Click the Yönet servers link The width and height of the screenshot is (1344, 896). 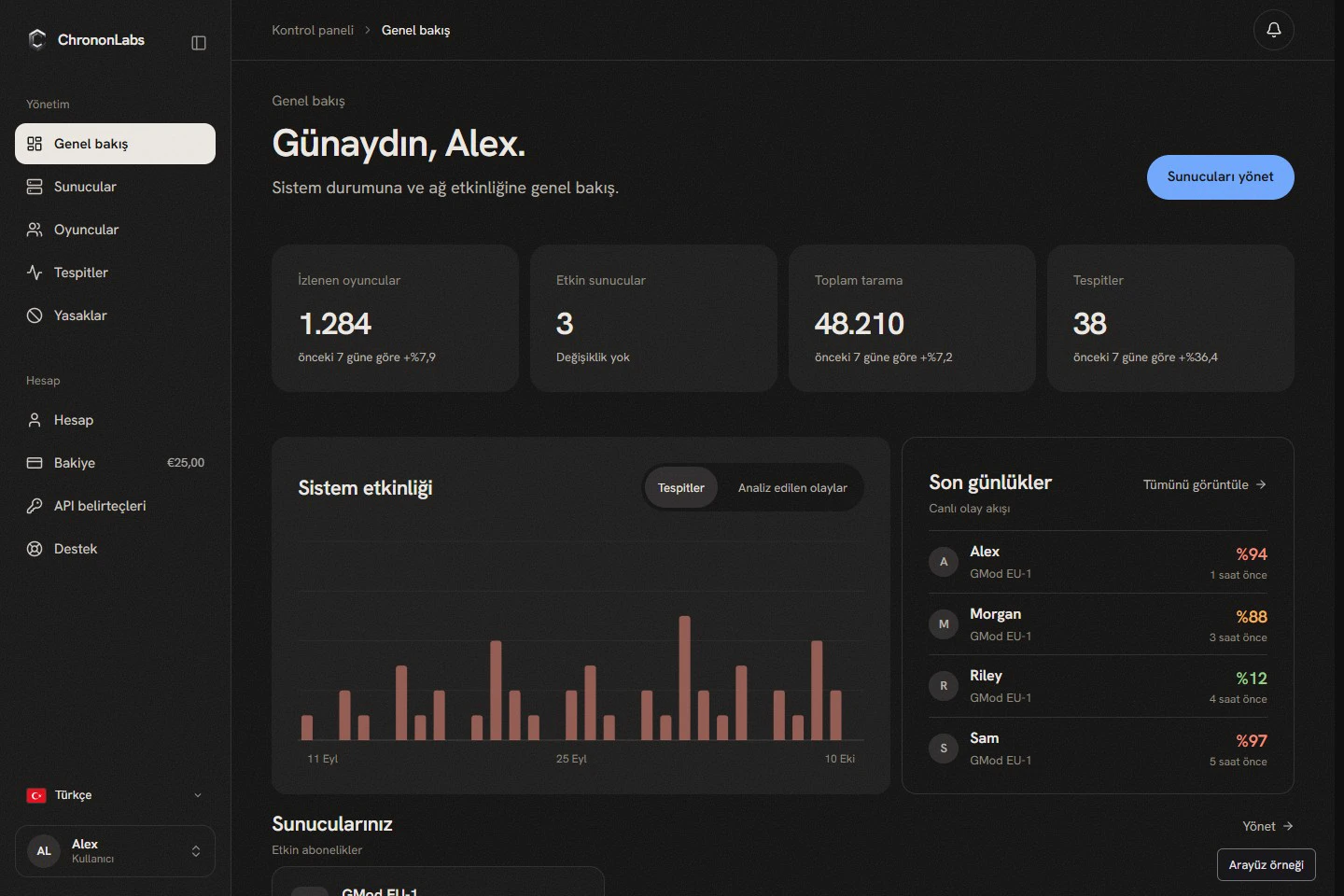pos(1267,826)
